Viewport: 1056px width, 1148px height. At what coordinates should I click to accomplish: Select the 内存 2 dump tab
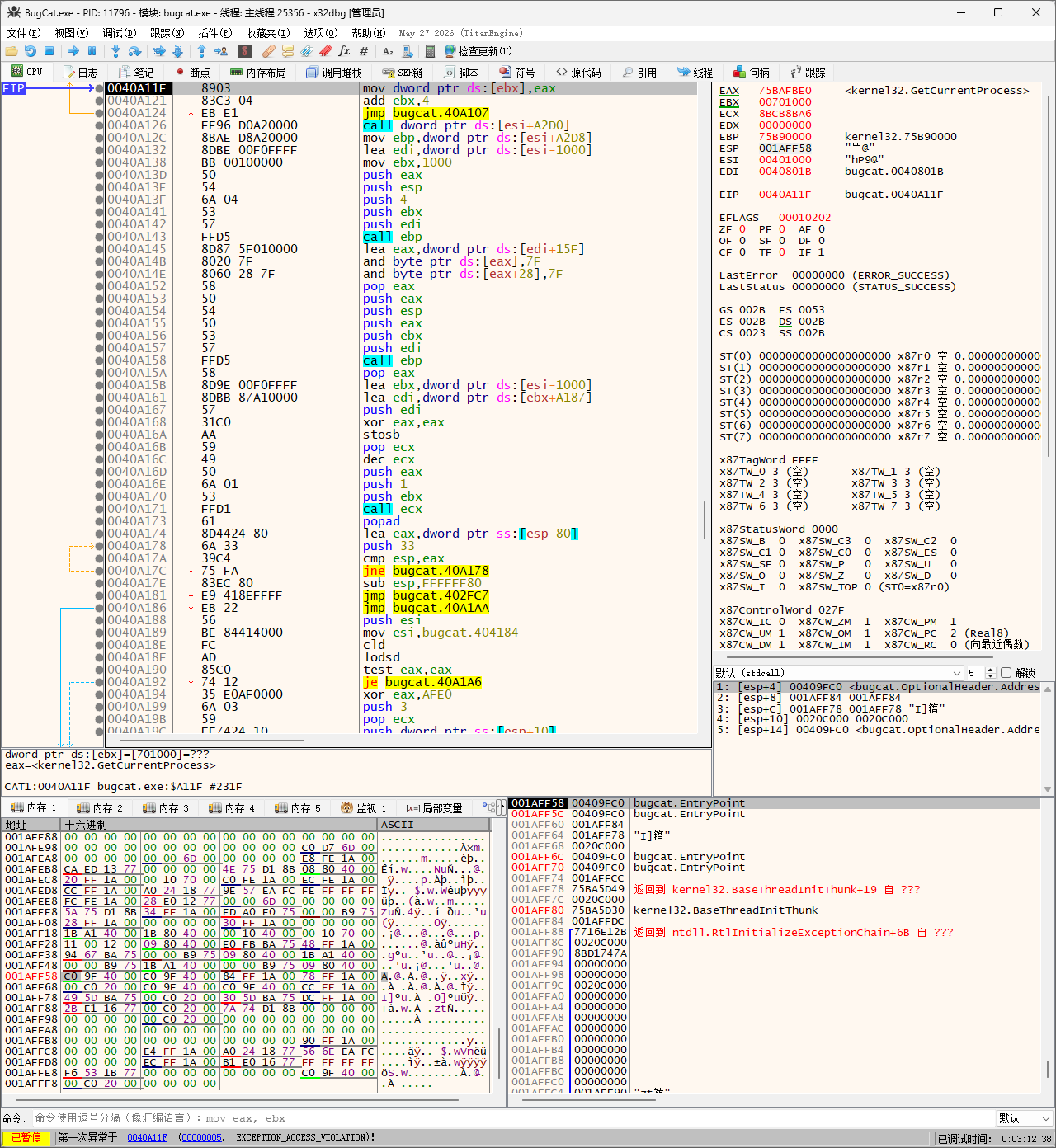click(100, 808)
